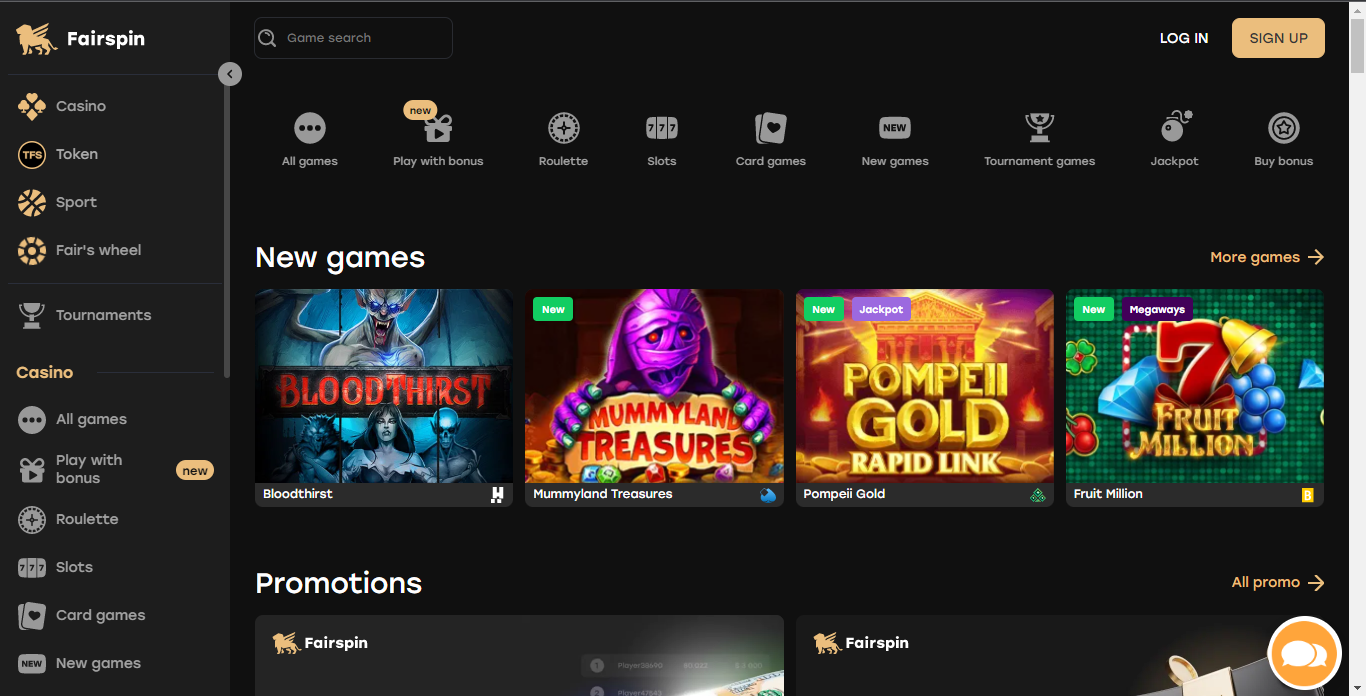Click the LOG IN link
The width and height of the screenshot is (1366, 696).
point(1184,38)
